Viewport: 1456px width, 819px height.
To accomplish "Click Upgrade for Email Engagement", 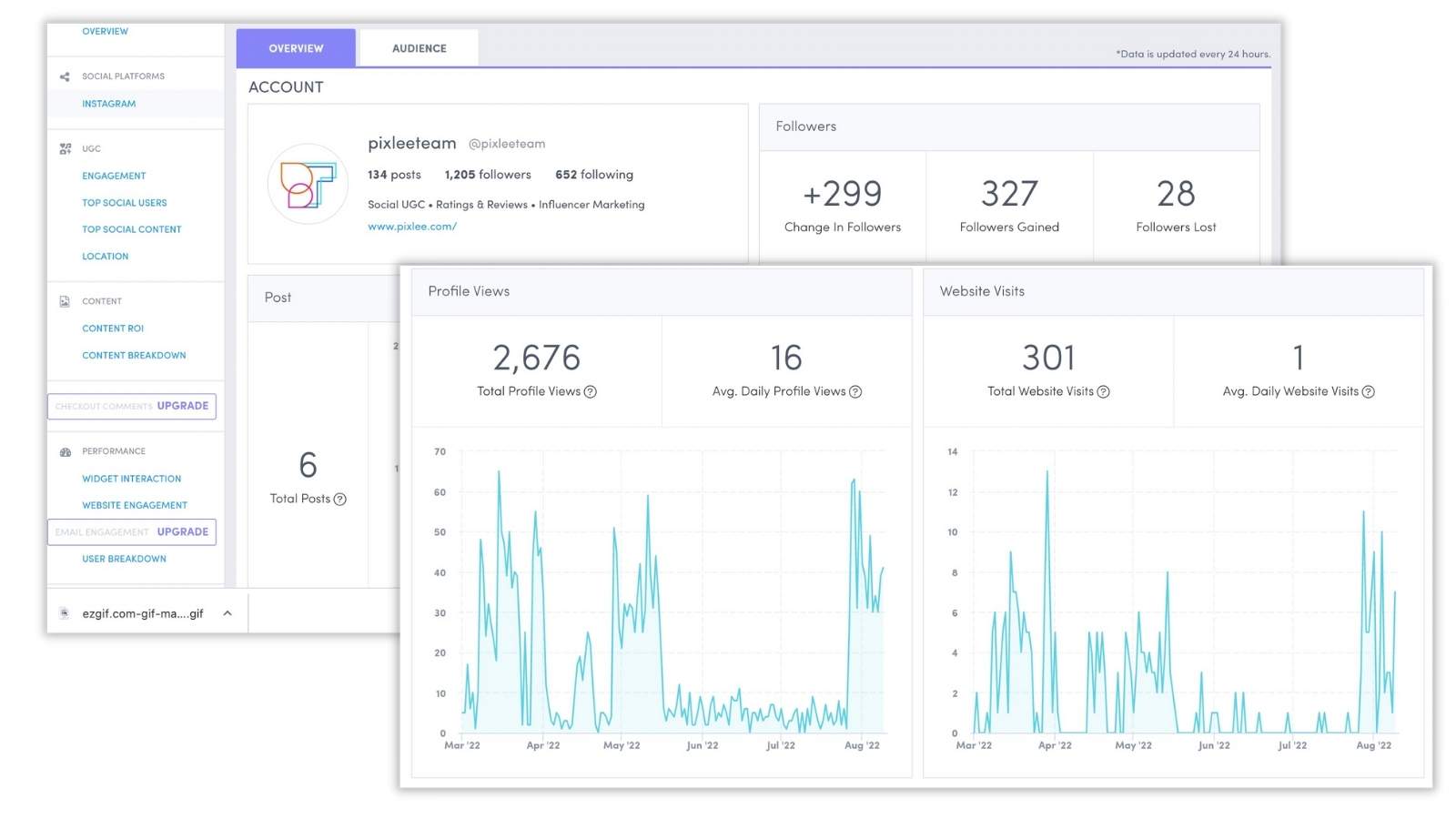I will pyautogui.click(x=182, y=531).
